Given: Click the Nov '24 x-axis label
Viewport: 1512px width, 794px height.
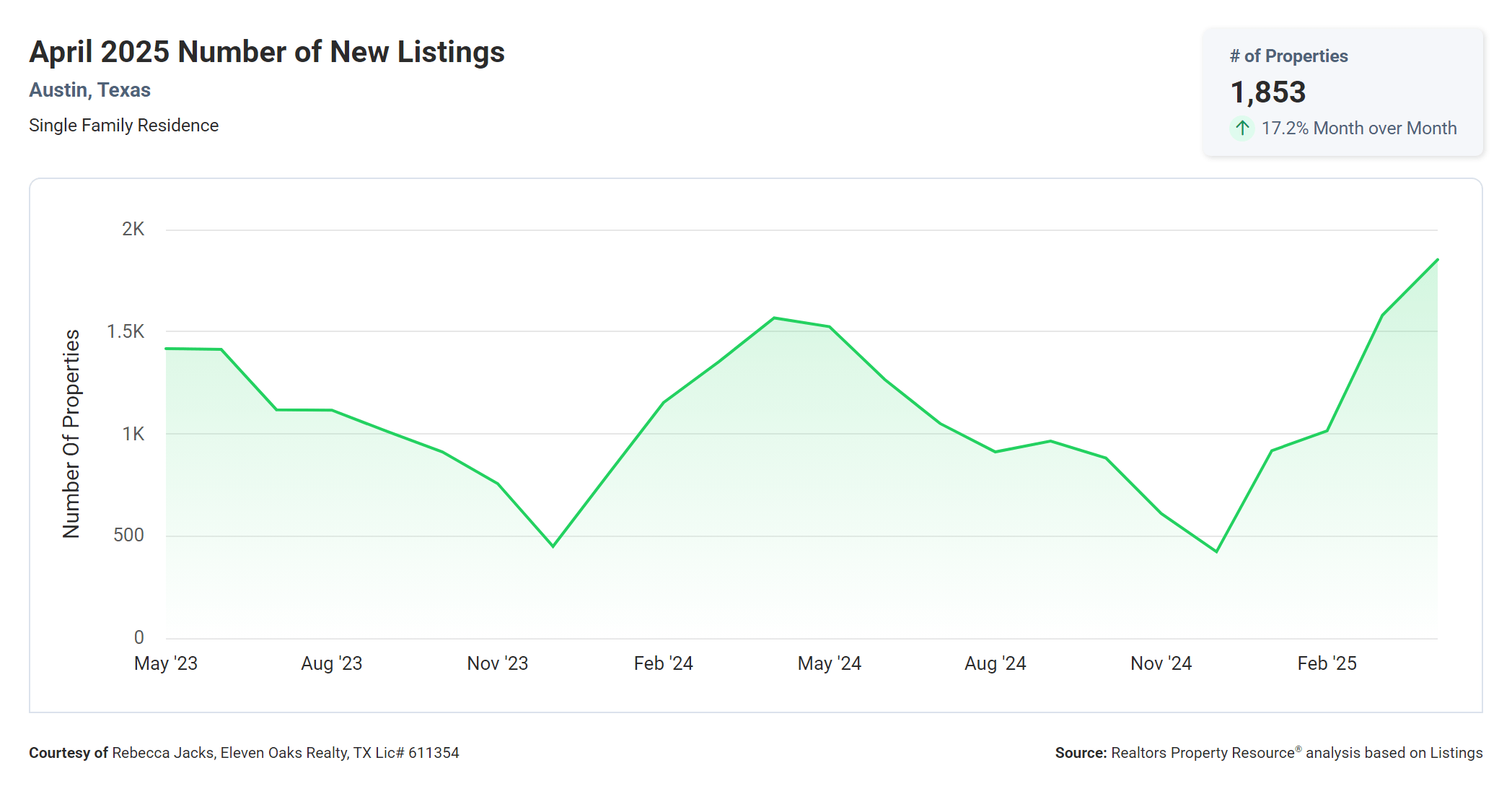Looking at the screenshot, I should [1161, 663].
